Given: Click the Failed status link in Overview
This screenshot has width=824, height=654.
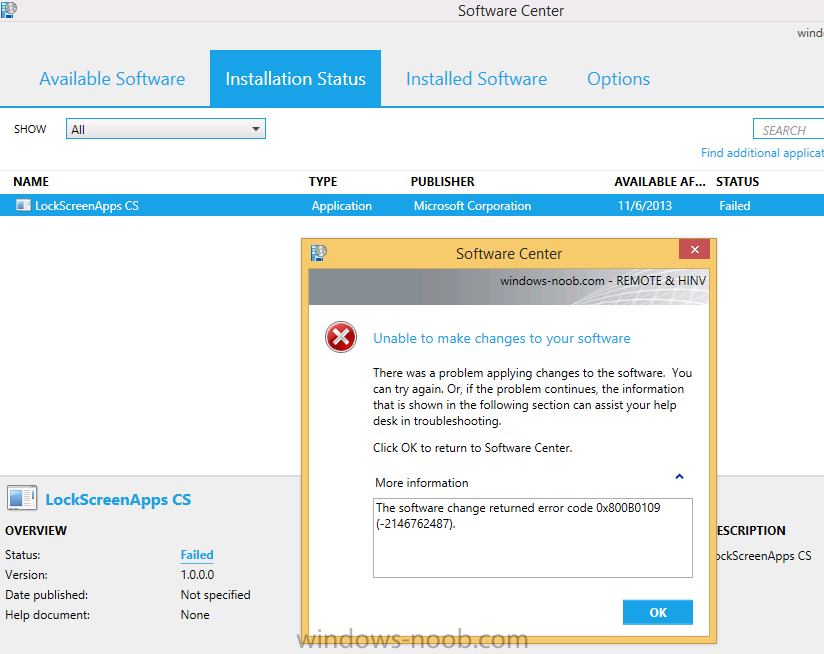Looking at the screenshot, I should pyautogui.click(x=197, y=555).
